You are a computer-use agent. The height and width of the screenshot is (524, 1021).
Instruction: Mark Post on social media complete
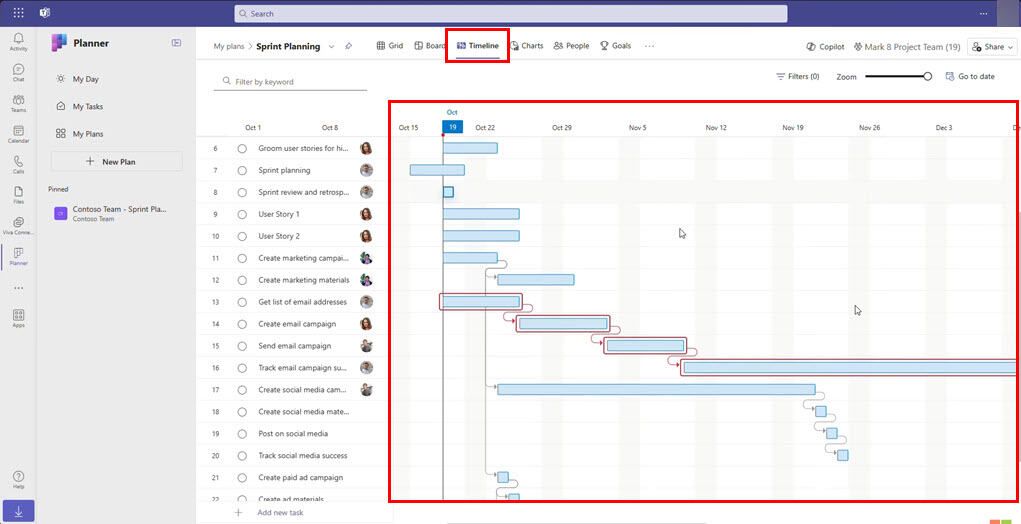click(x=242, y=434)
